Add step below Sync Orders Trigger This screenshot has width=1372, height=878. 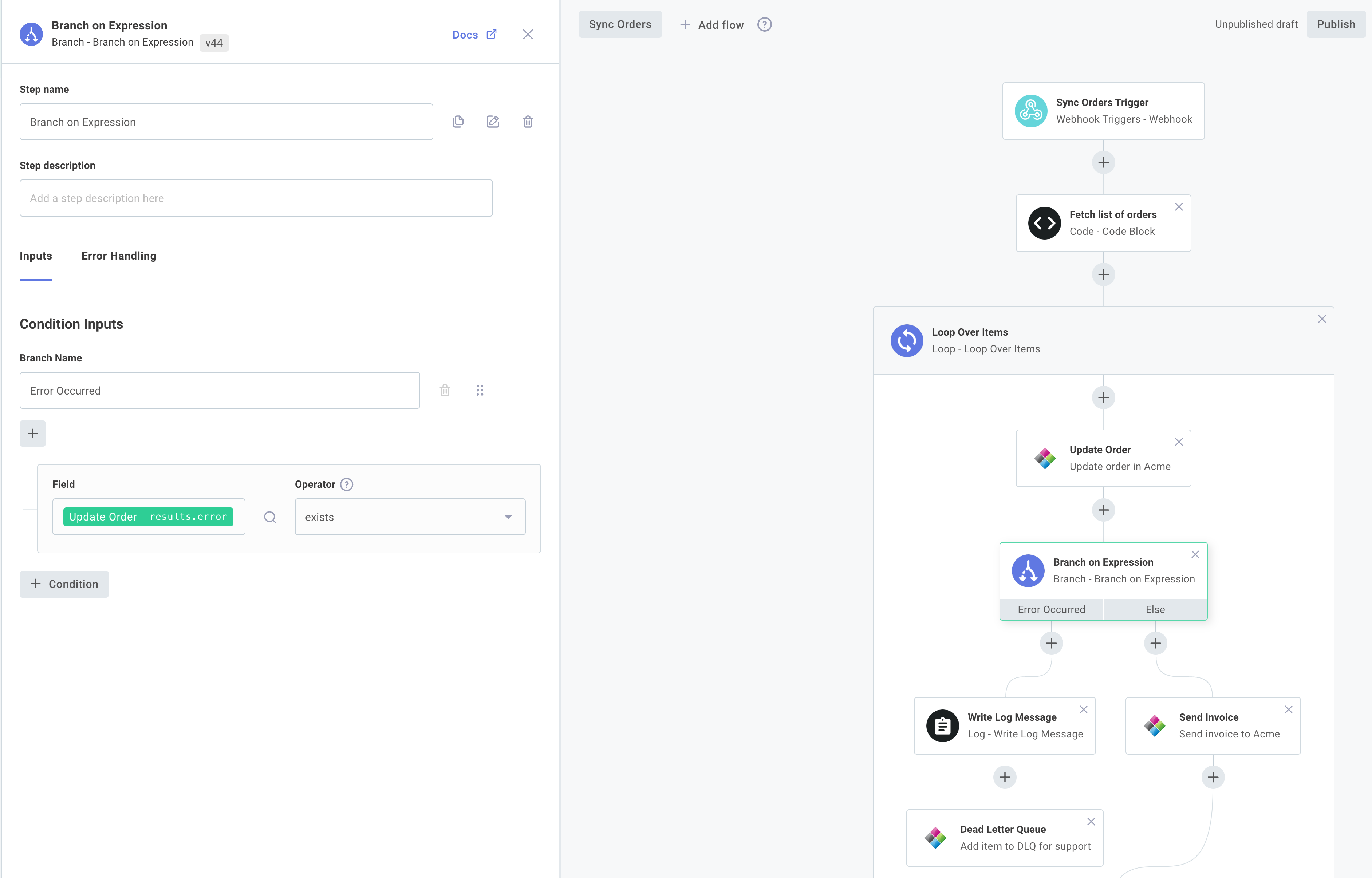tap(1103, 162)
